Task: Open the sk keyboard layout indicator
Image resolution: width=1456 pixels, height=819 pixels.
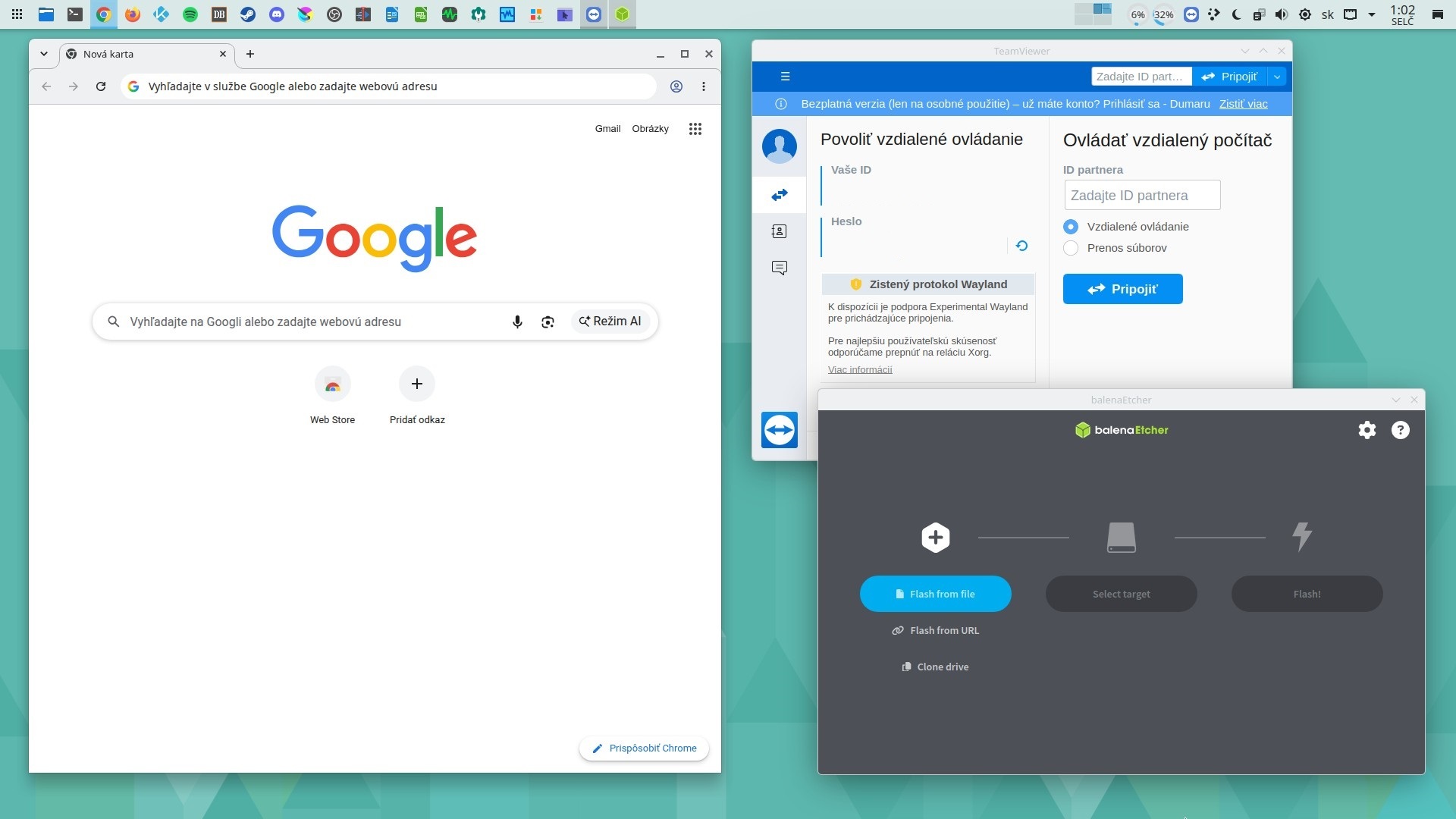Action: tap(1327, 14)
